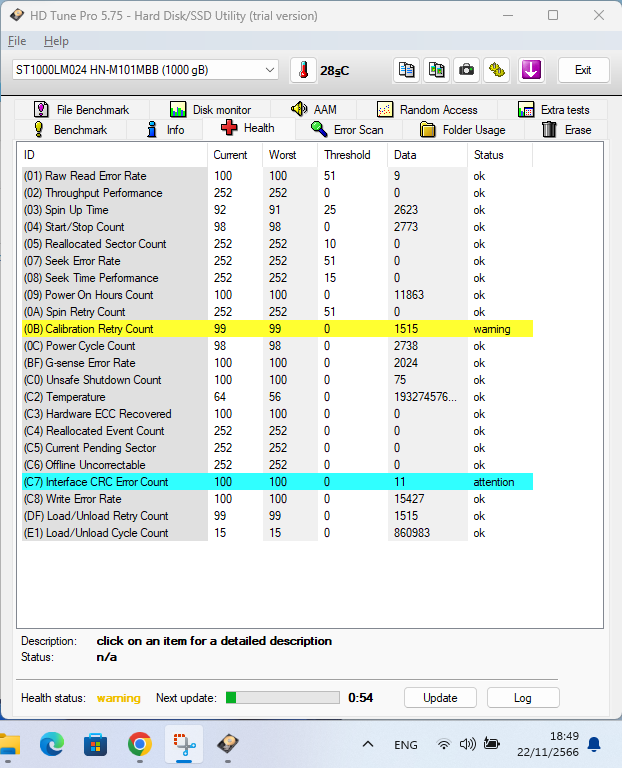Select the Seek Error Rate row
Screen dimensions: 622x768
click(x=277, y=261)
